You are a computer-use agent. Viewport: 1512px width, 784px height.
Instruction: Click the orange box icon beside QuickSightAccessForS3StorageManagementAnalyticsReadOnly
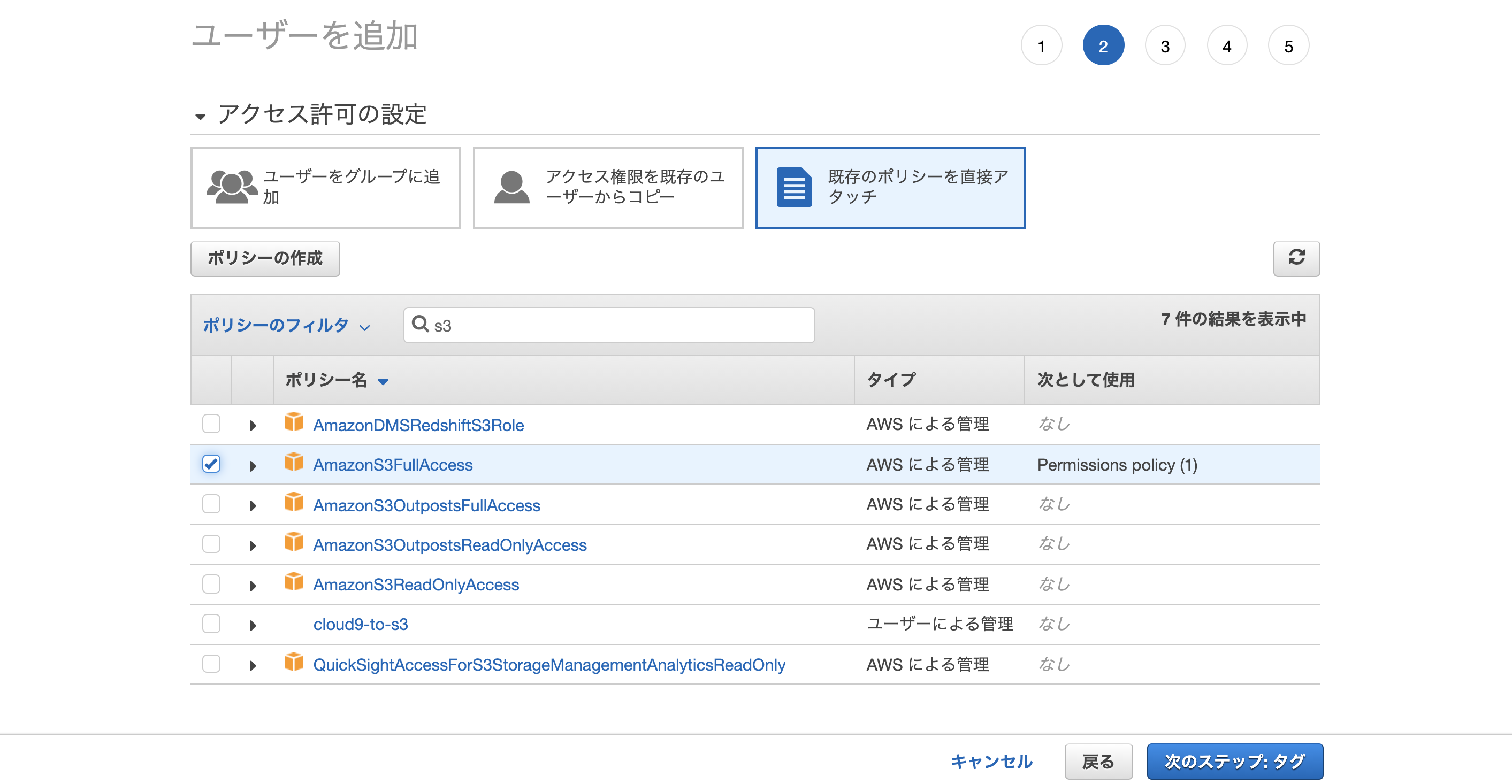[x=294, y=663]
